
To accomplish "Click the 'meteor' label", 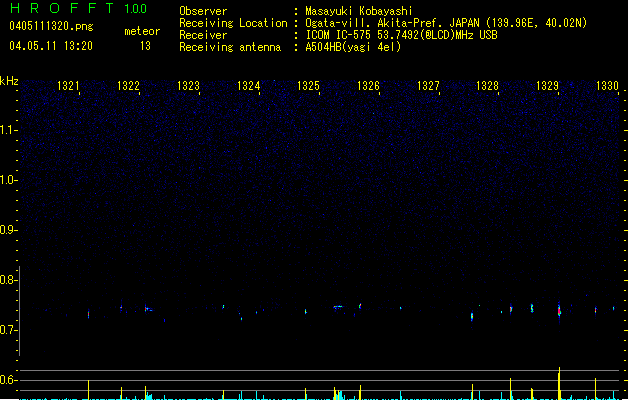I will click(x=142, y=31).
